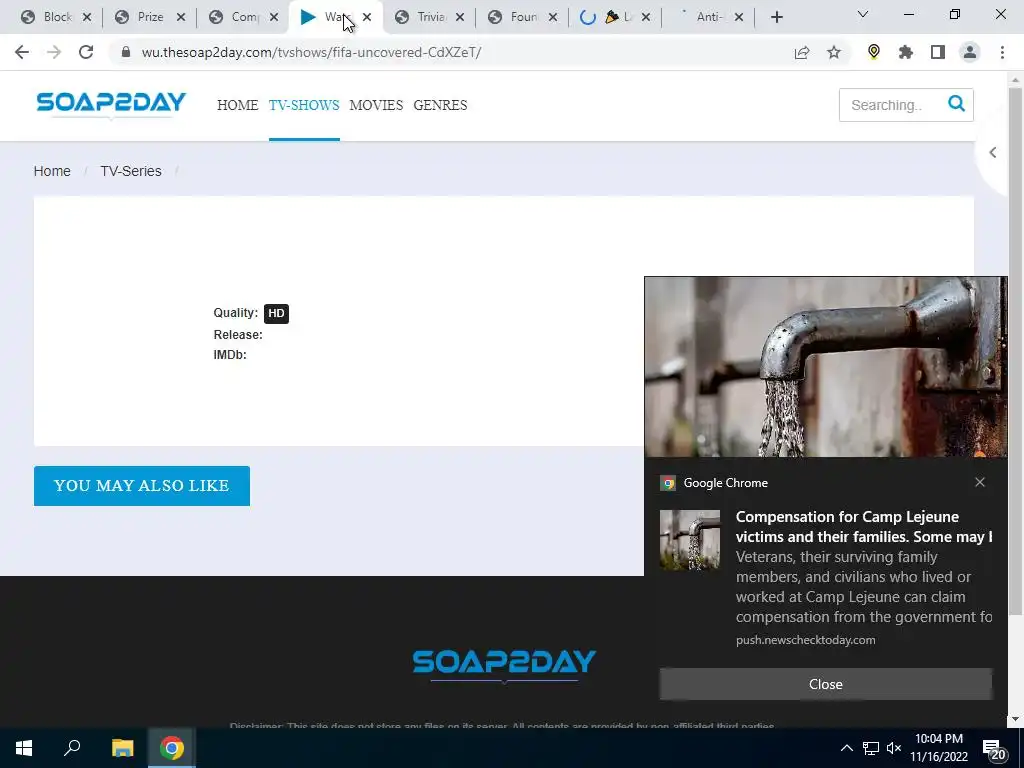Open a new tab with plus icon

point(776,18)
